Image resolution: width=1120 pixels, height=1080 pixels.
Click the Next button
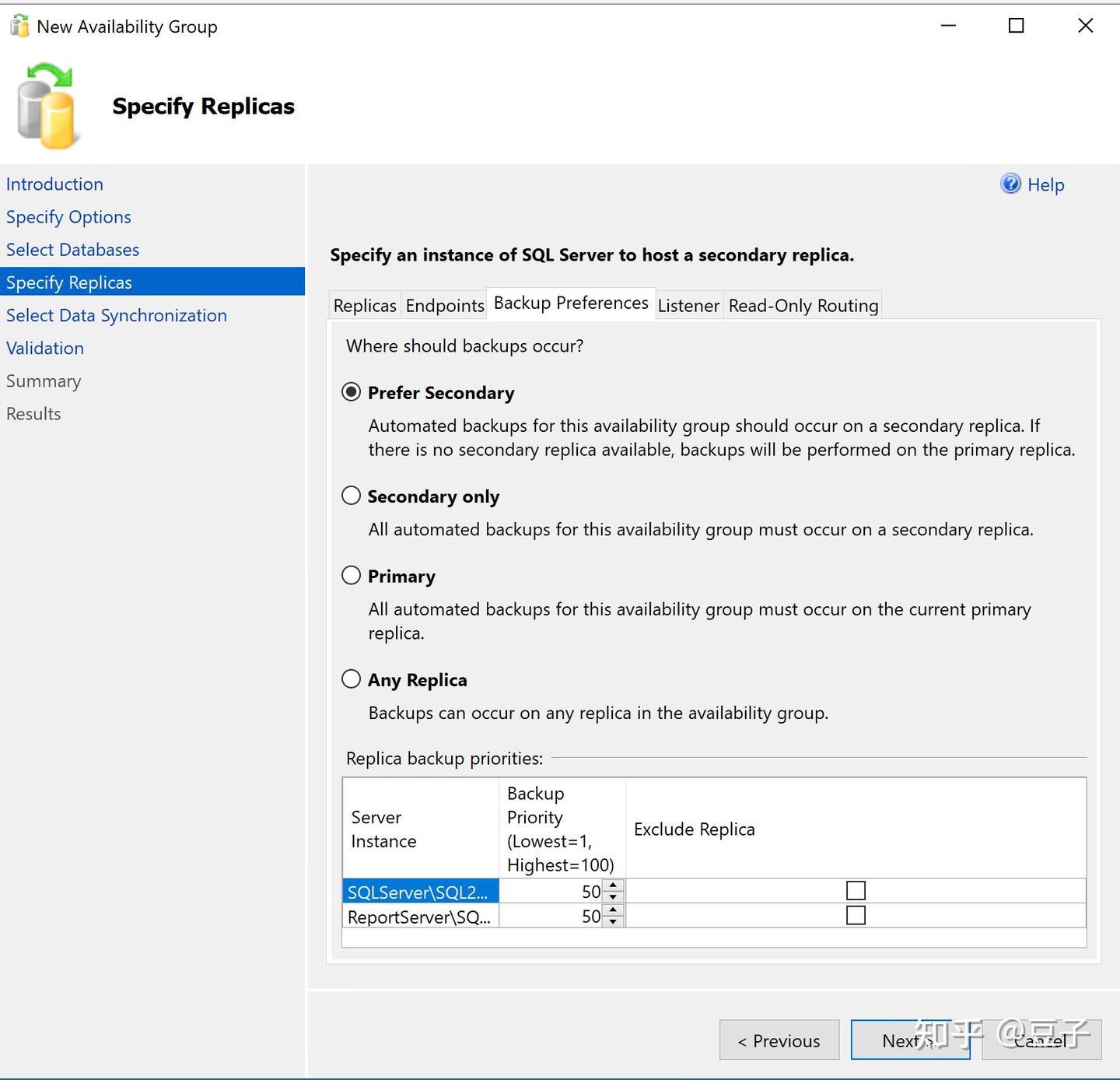tap(910, 1040)
